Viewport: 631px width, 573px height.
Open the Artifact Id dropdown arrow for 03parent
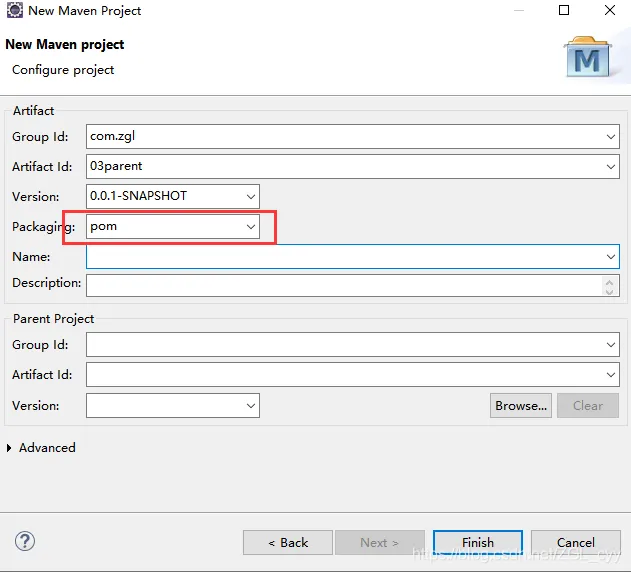tap(610, 167)
